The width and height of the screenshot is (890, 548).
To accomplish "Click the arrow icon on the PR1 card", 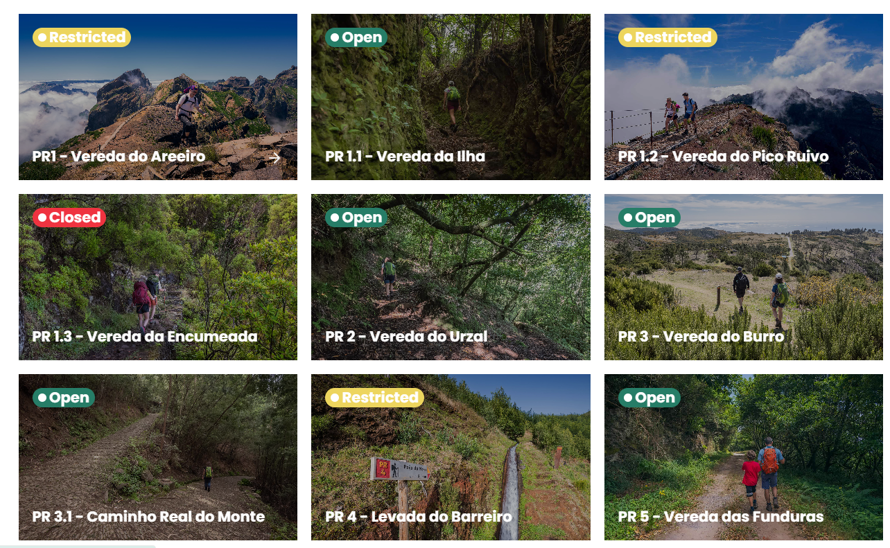I will tap(275, 158).
